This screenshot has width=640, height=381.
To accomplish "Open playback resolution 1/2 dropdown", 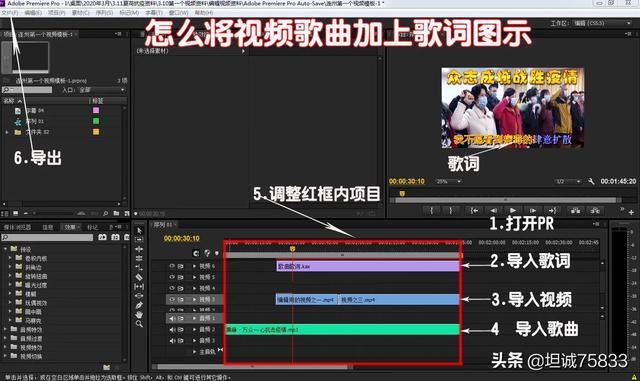I will point(567,181).
